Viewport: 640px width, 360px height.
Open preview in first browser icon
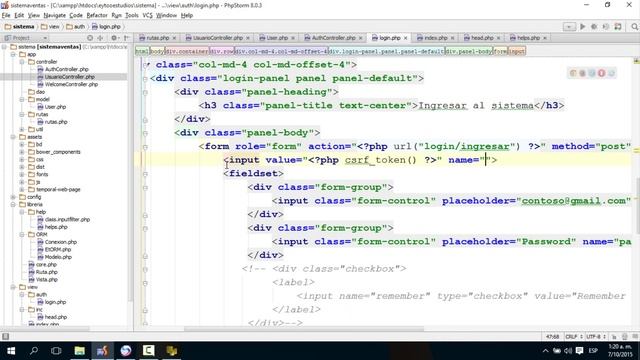coord(573,73)
